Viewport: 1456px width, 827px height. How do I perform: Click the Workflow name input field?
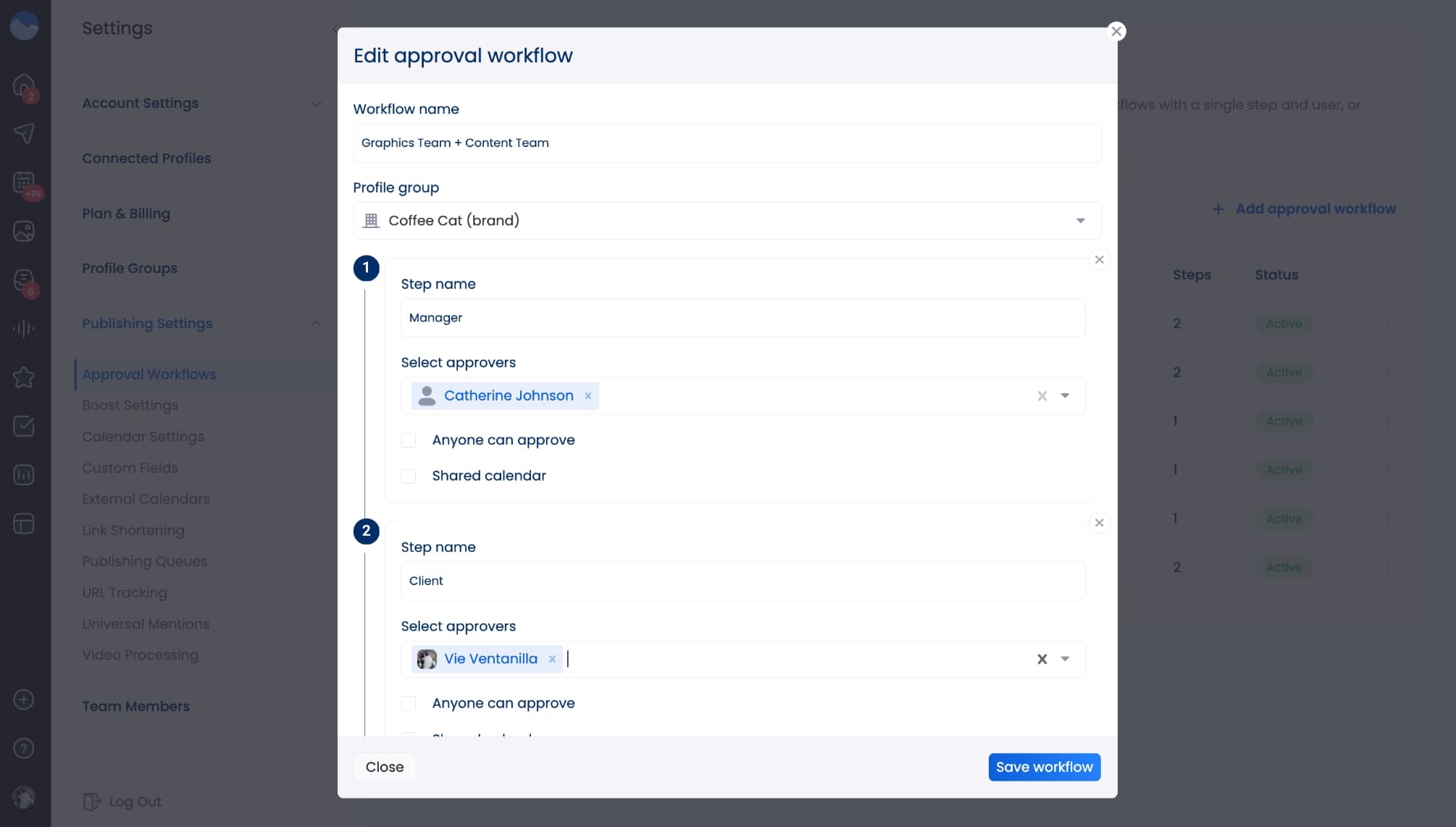[727, 143]
